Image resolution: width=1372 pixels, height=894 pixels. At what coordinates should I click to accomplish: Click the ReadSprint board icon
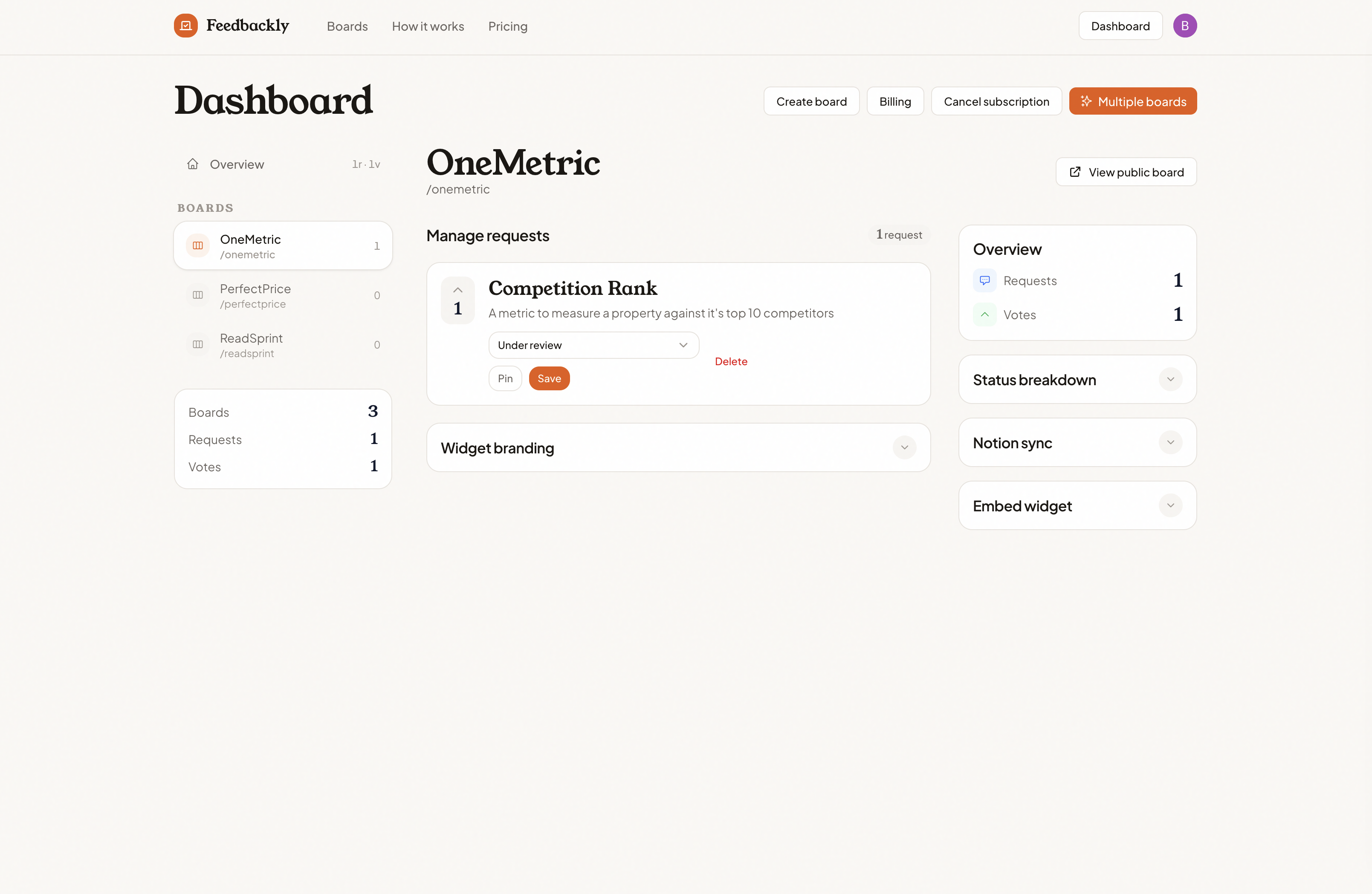point(198,344)
